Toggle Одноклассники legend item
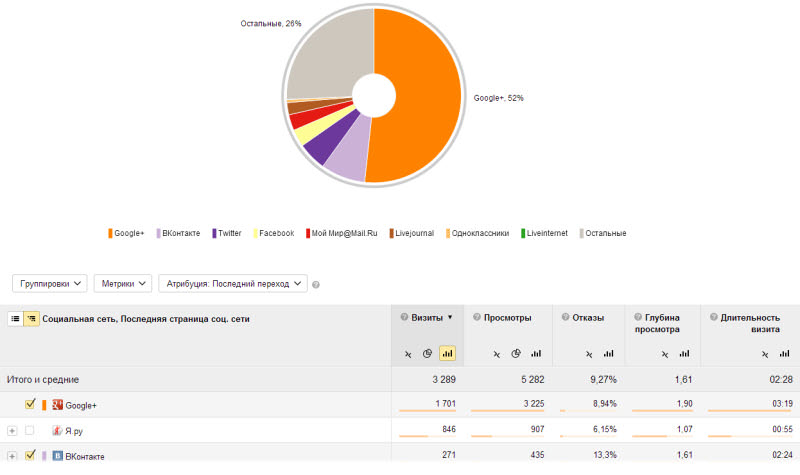 pyautogui.click(x=477, y=233)
